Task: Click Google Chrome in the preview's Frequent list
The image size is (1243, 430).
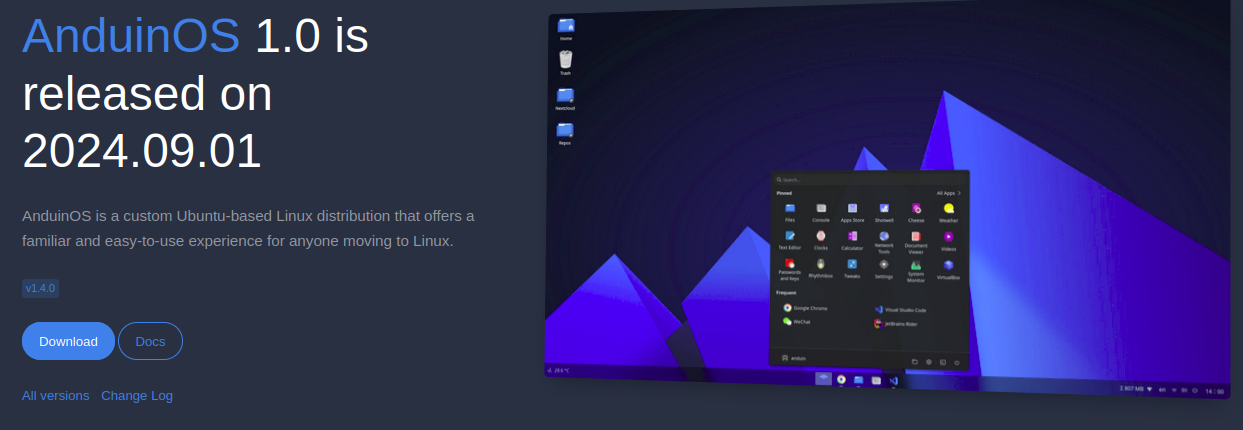Action: [803, 308]
